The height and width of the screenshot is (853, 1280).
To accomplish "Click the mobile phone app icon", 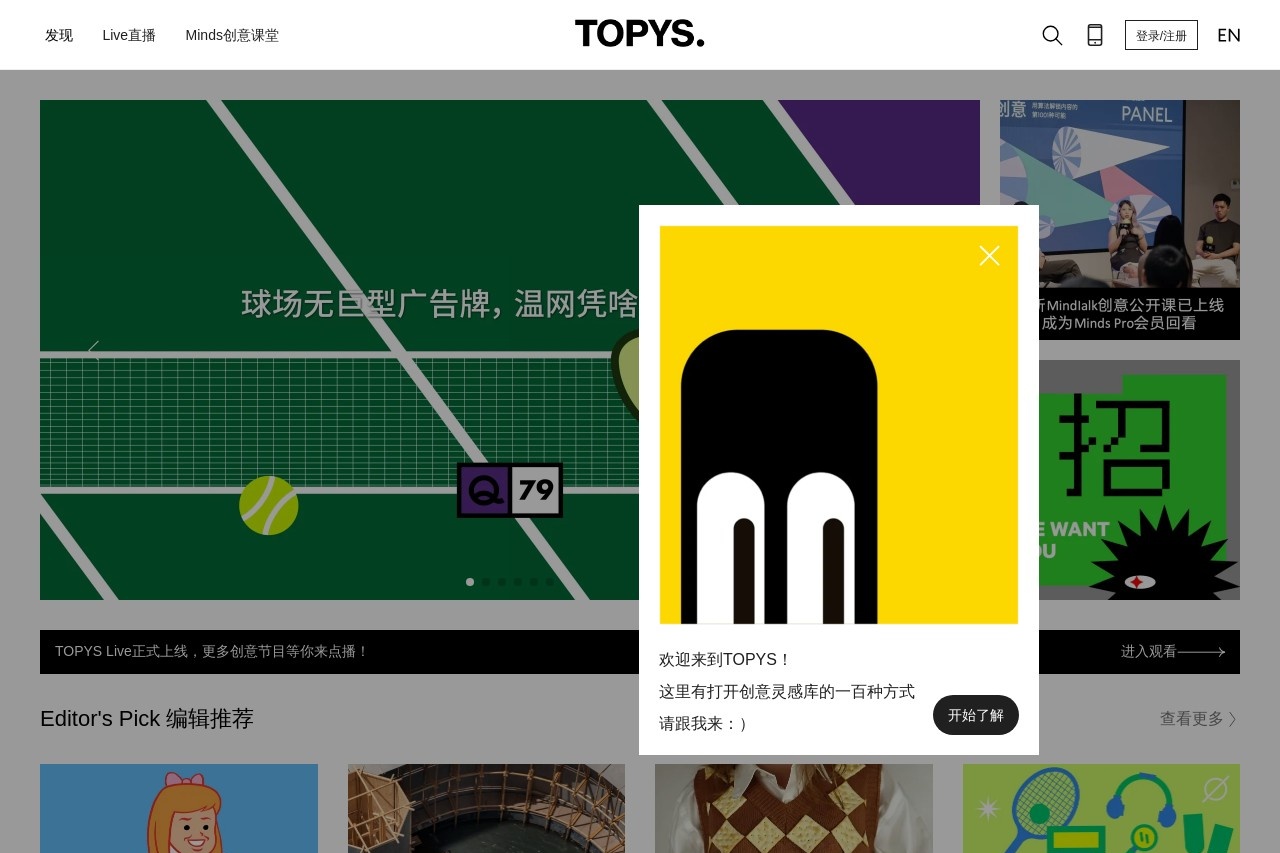I will click(x=1095, y=35).
